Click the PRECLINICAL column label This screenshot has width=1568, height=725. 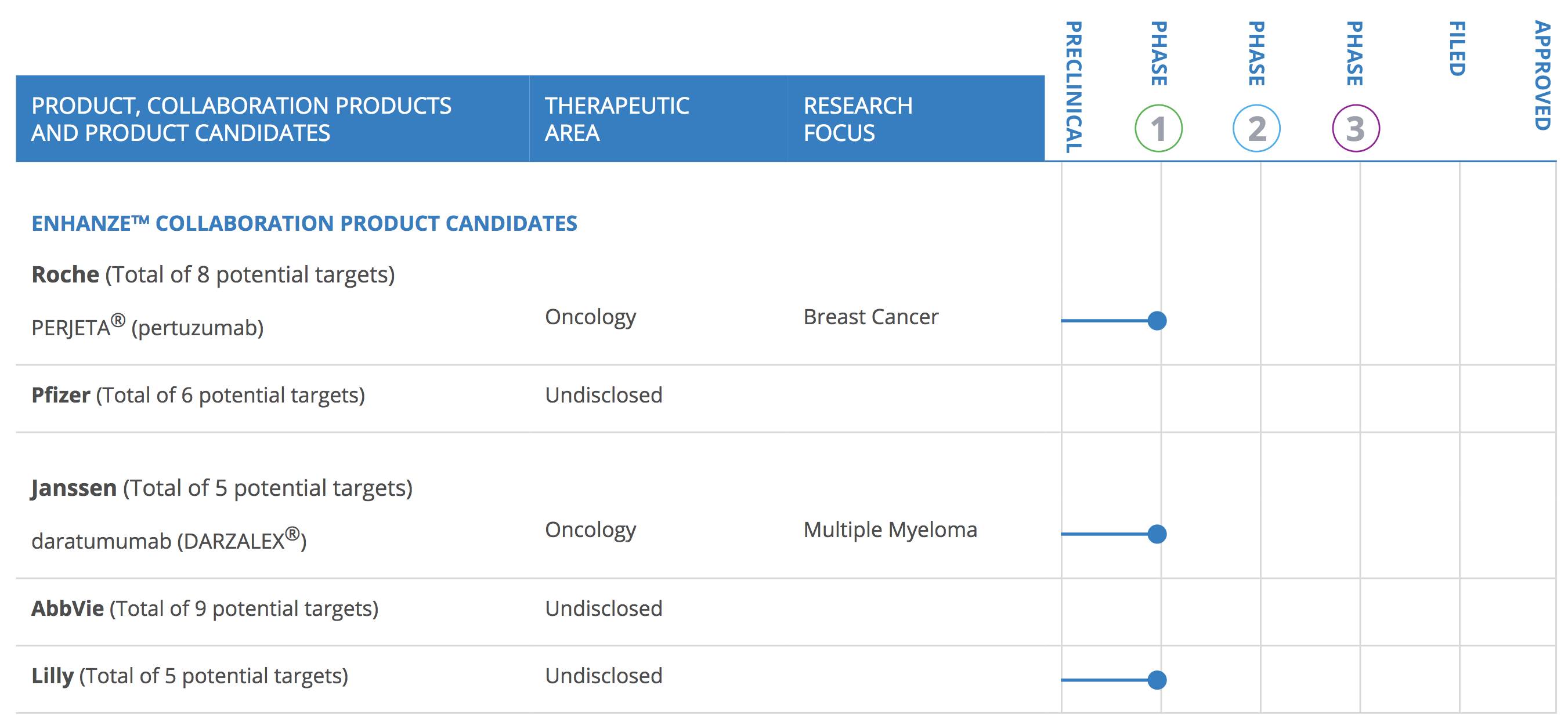click(x=1074, y=87)
